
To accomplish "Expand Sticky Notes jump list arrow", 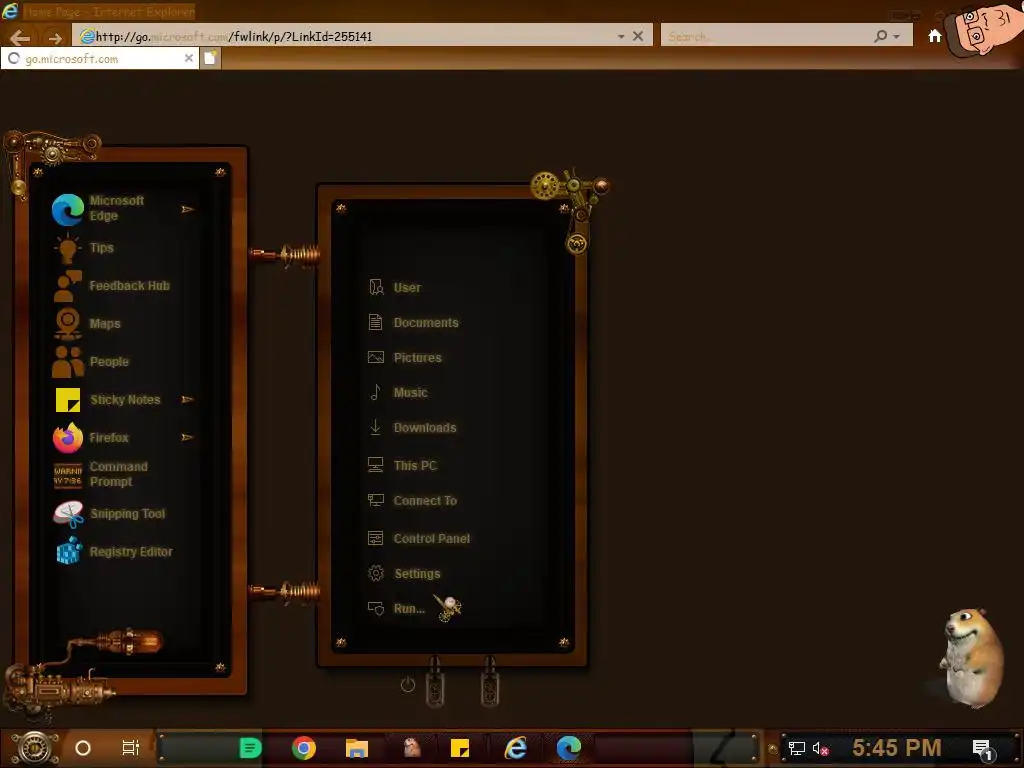I will 187,400.
